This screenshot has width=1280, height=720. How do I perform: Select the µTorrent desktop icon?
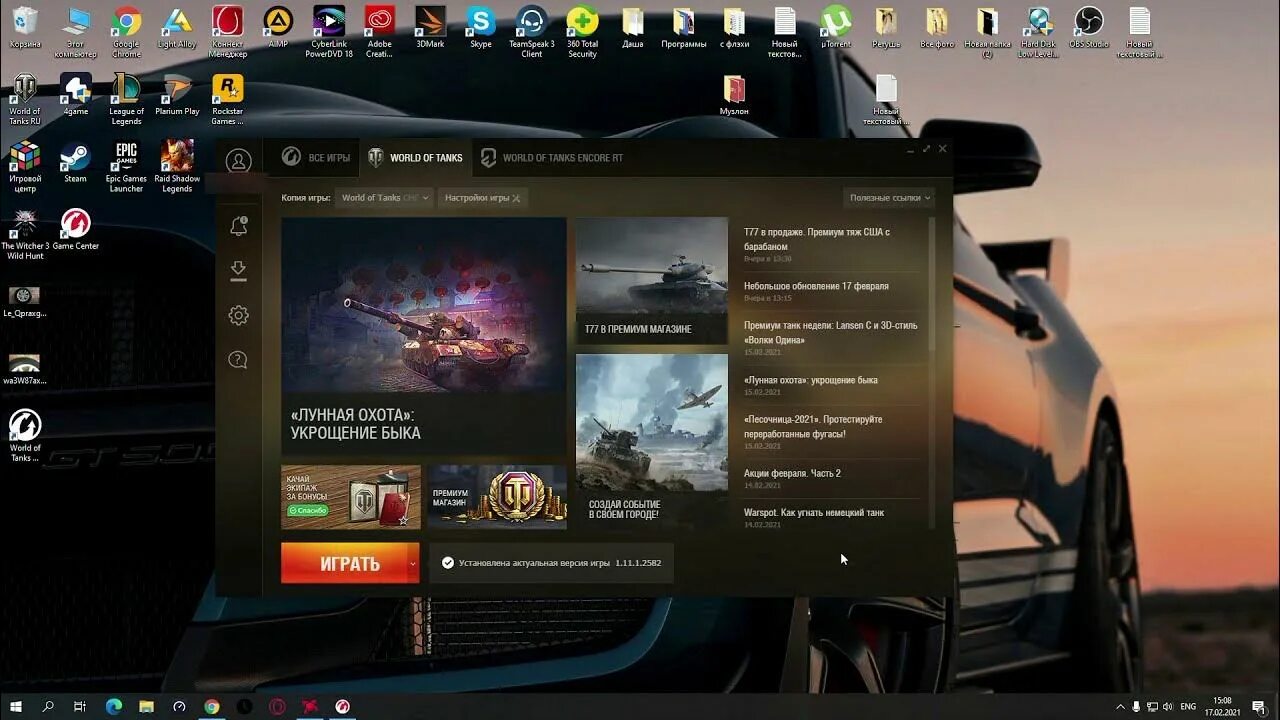(836, 27)
